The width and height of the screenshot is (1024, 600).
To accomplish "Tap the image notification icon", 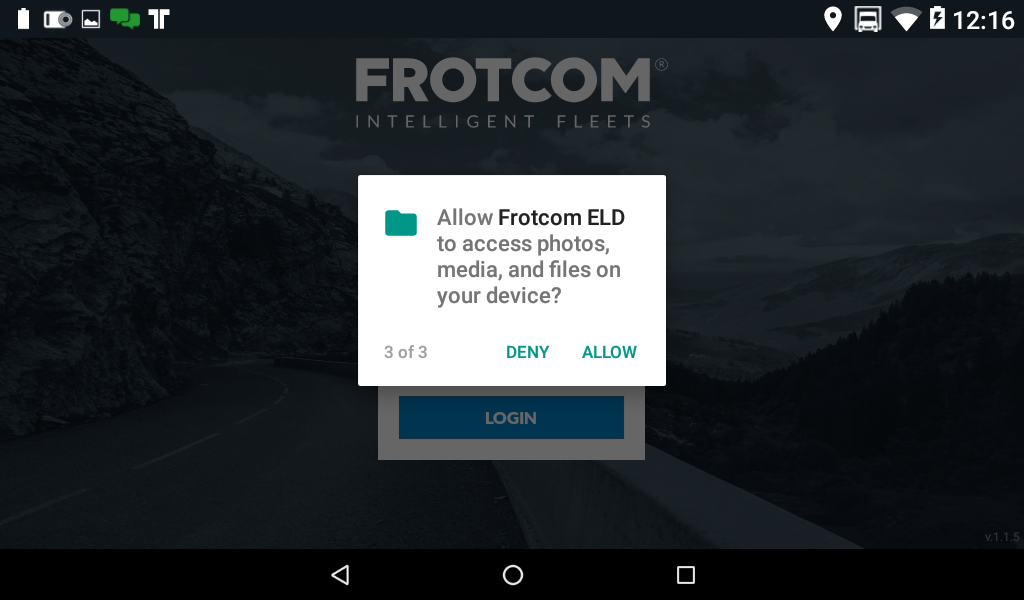I will [91, 19].
